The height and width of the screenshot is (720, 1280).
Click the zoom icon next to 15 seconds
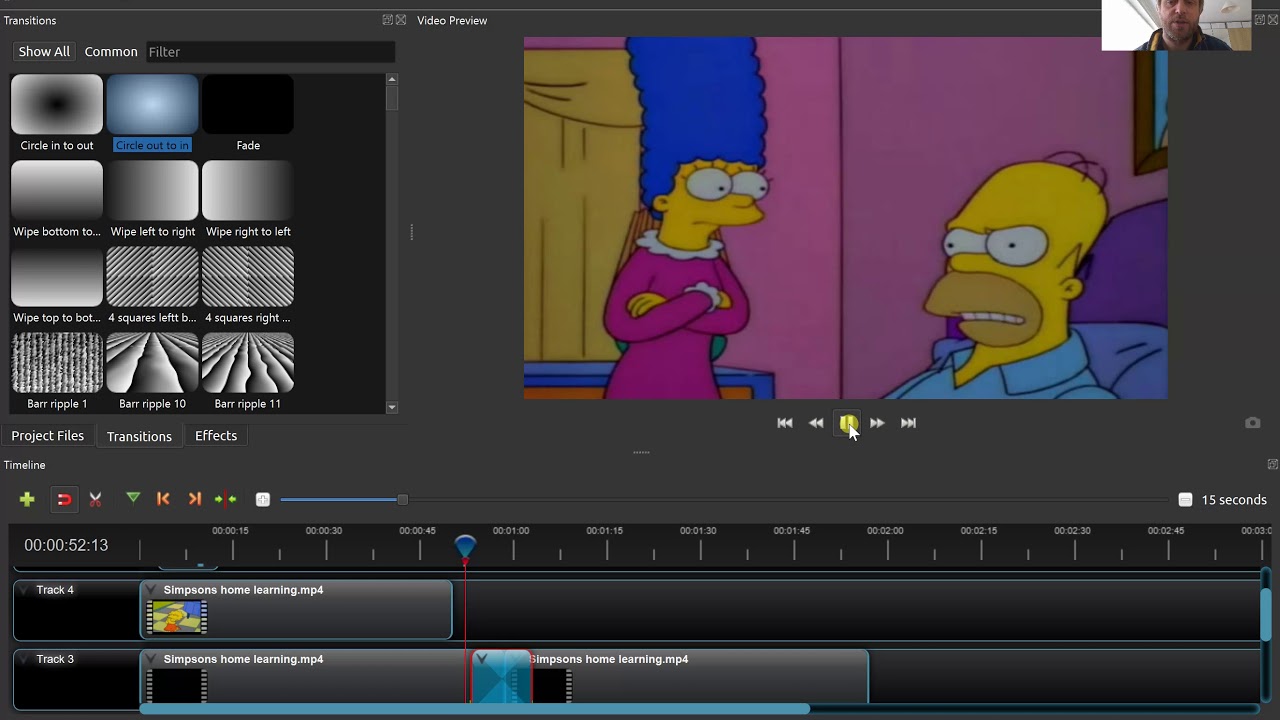[x=1185, y=499]
